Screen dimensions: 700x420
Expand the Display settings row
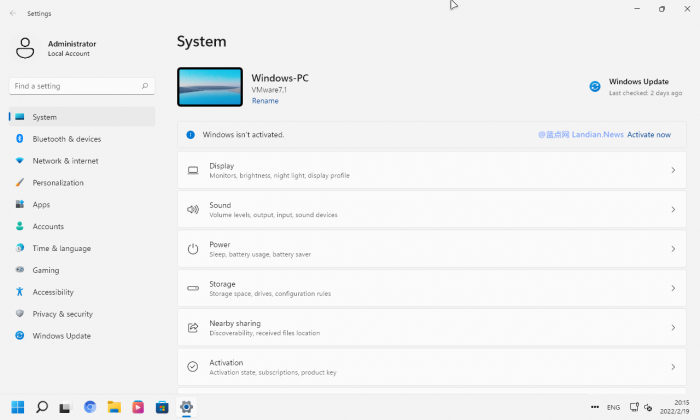(x=431, y=170)
